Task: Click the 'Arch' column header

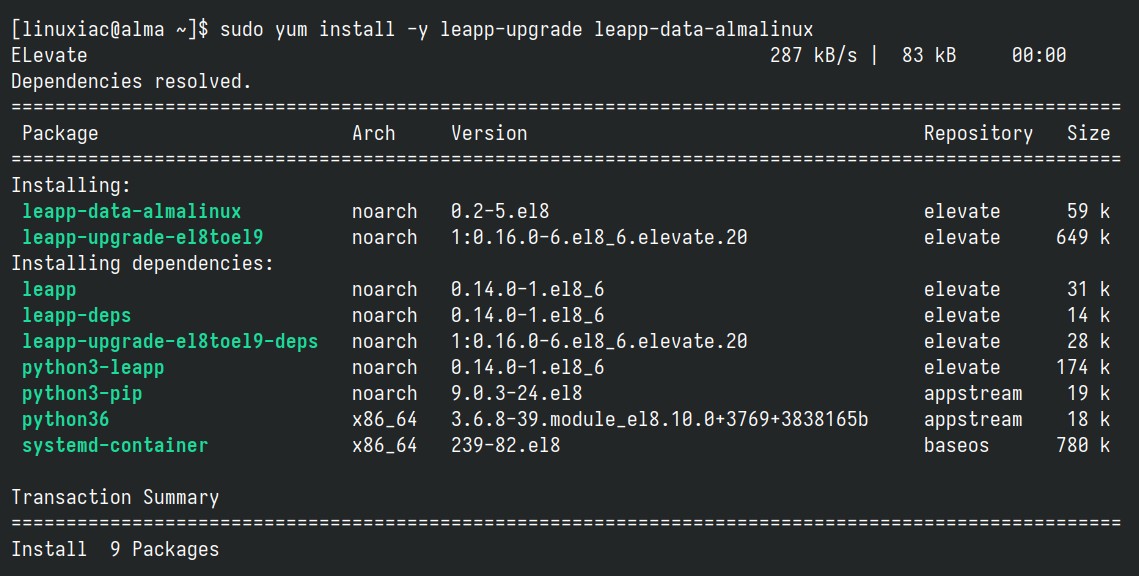Action: (x=373, y=134)
